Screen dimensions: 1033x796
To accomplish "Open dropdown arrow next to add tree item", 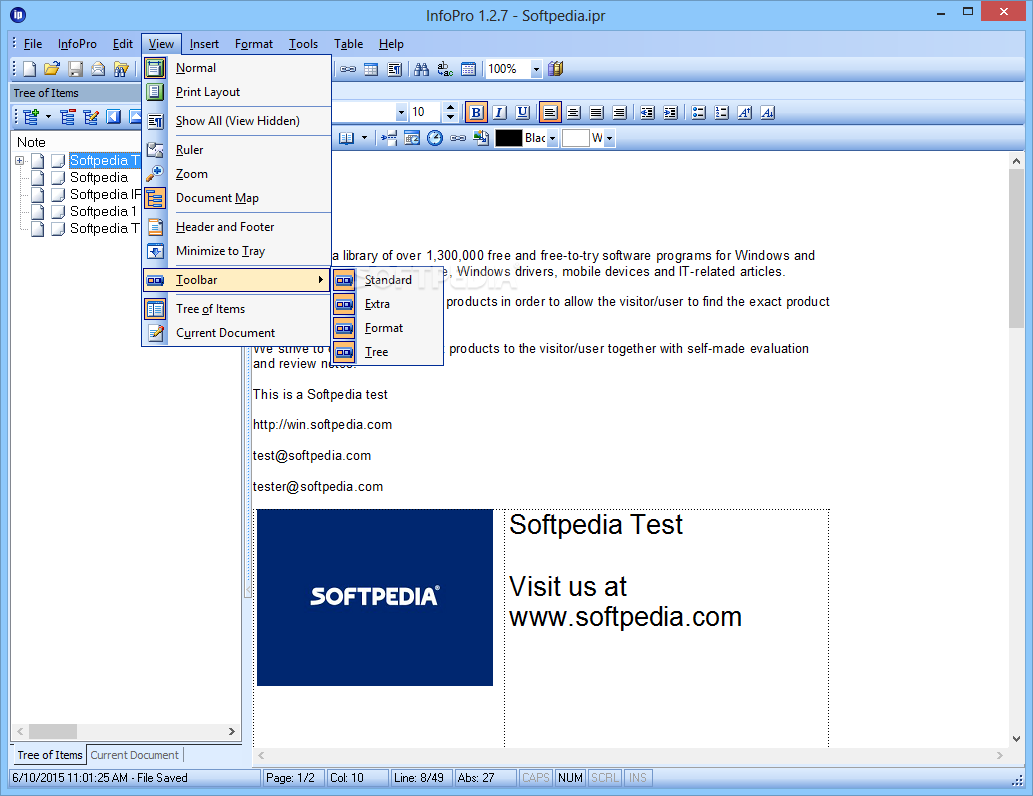I will click(48, 117).
